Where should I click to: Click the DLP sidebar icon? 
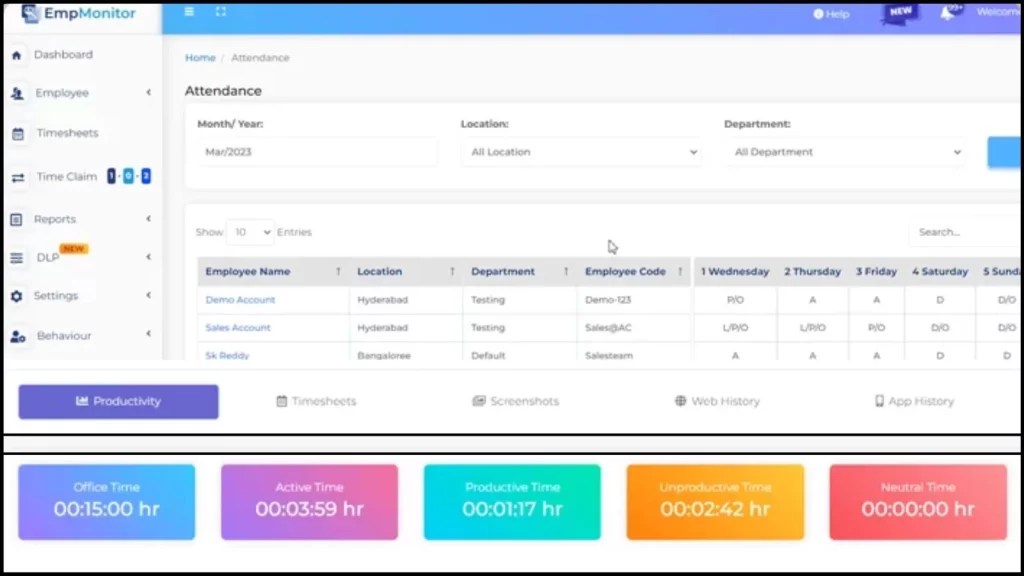[17, 258]
